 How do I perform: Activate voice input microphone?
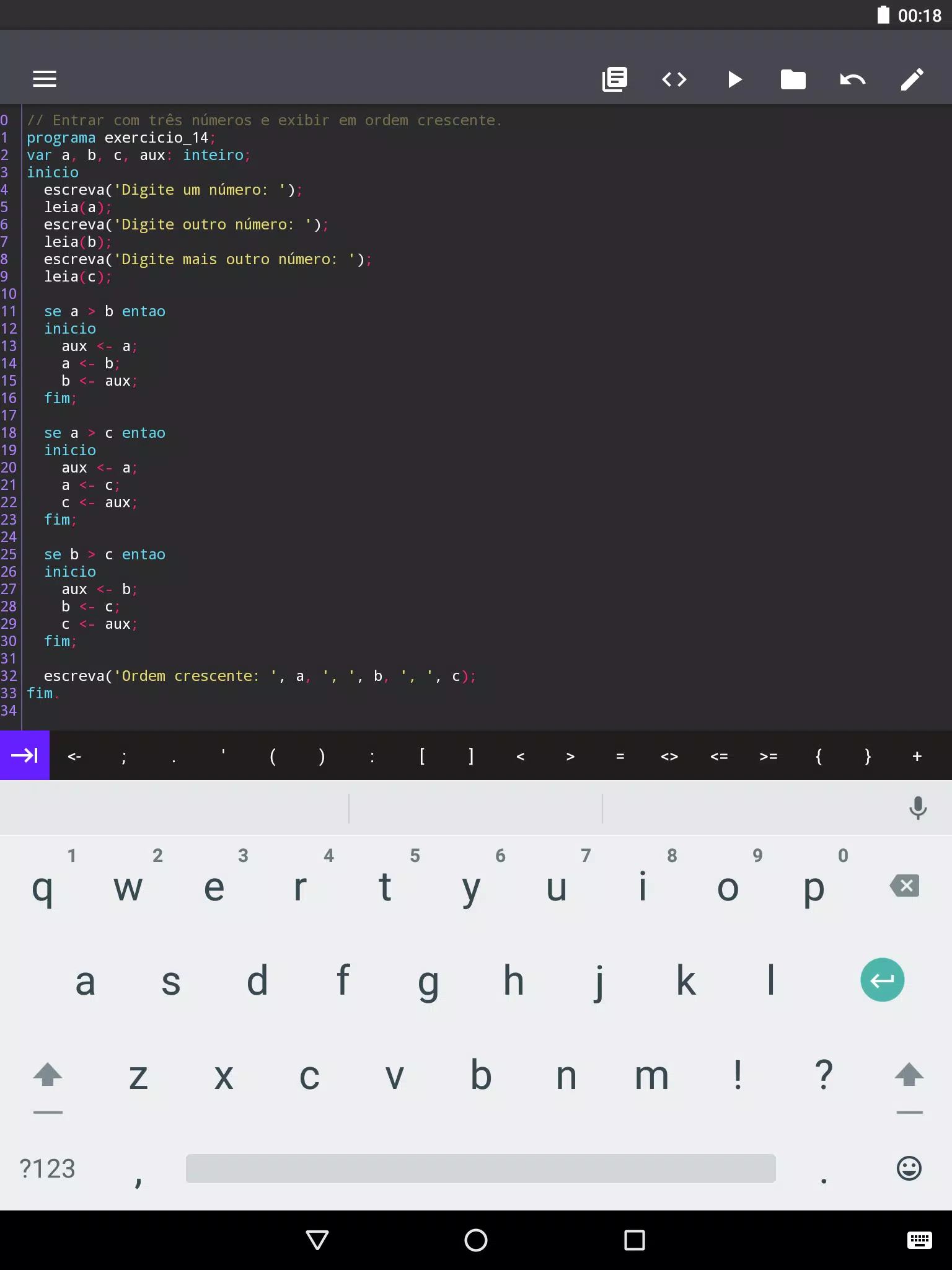click(x=918, y=808)
